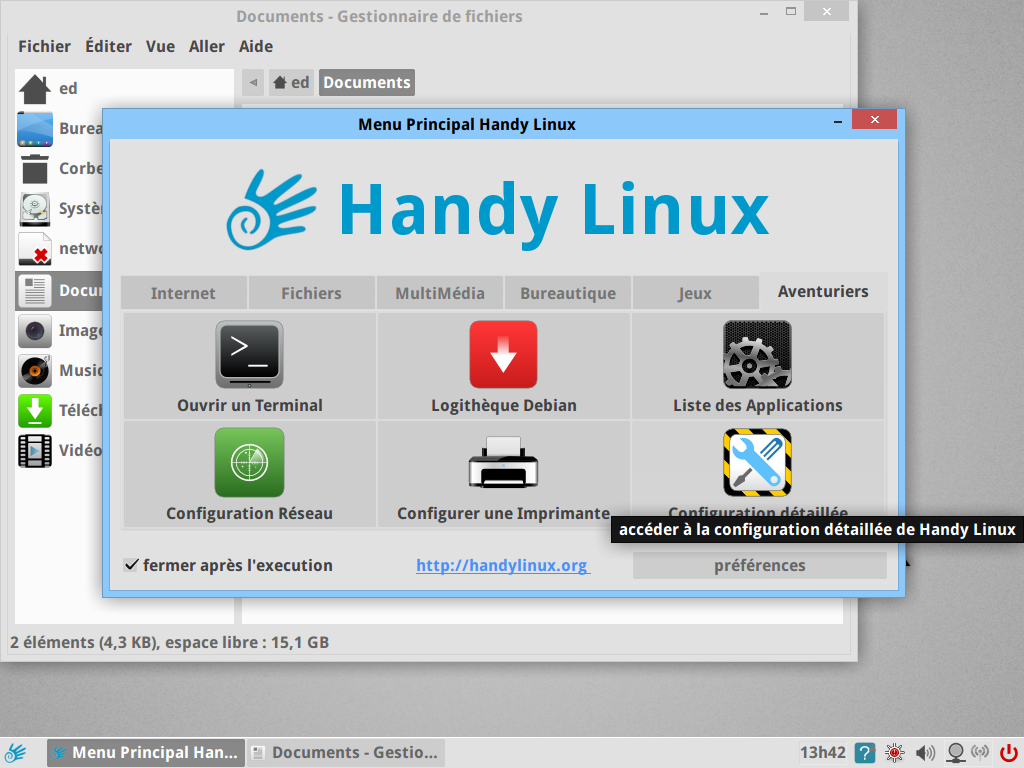Click the red sun tray icon

click(x=895, y=753)
